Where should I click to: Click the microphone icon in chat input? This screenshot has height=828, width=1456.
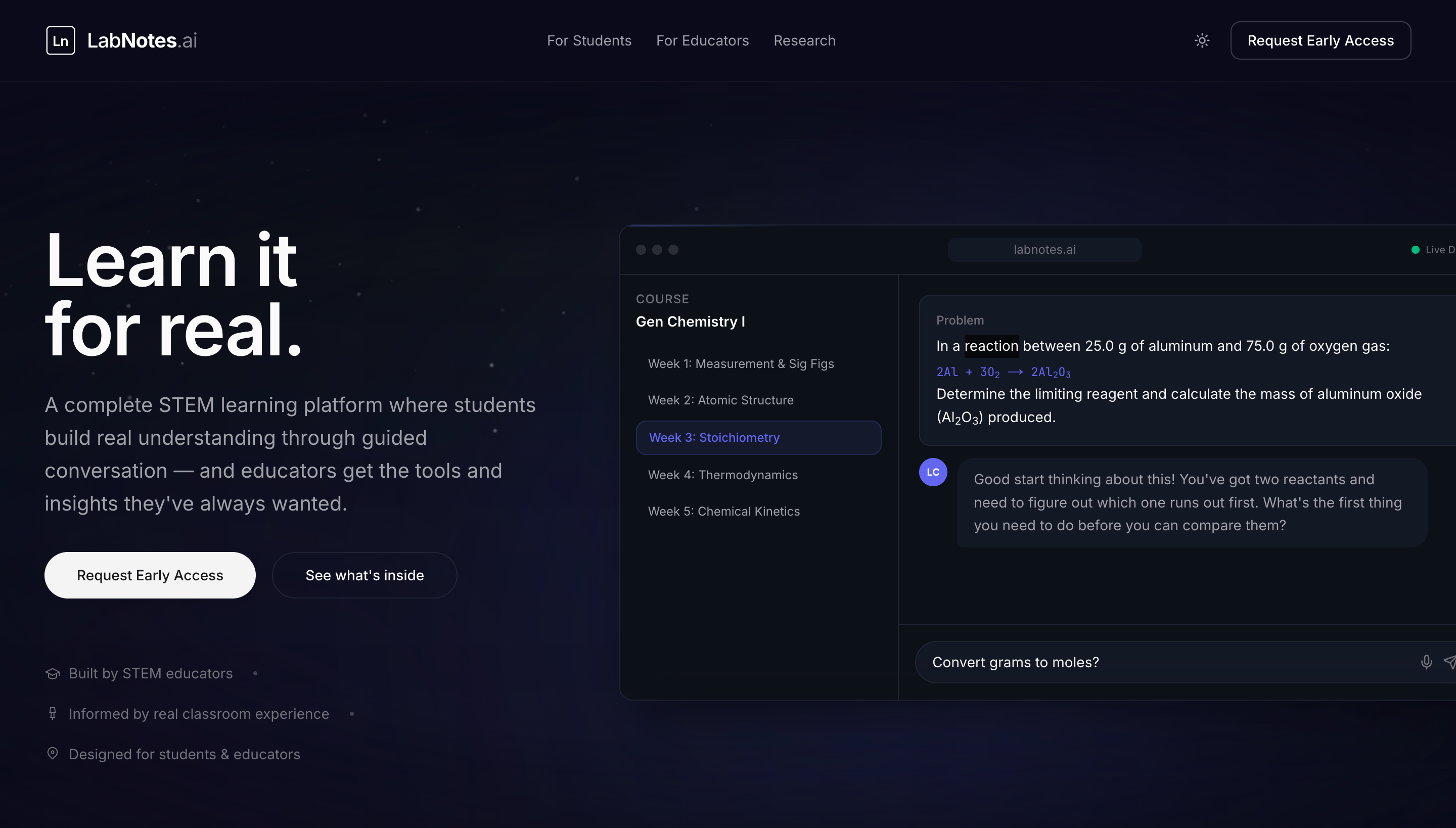point(1426,662)
